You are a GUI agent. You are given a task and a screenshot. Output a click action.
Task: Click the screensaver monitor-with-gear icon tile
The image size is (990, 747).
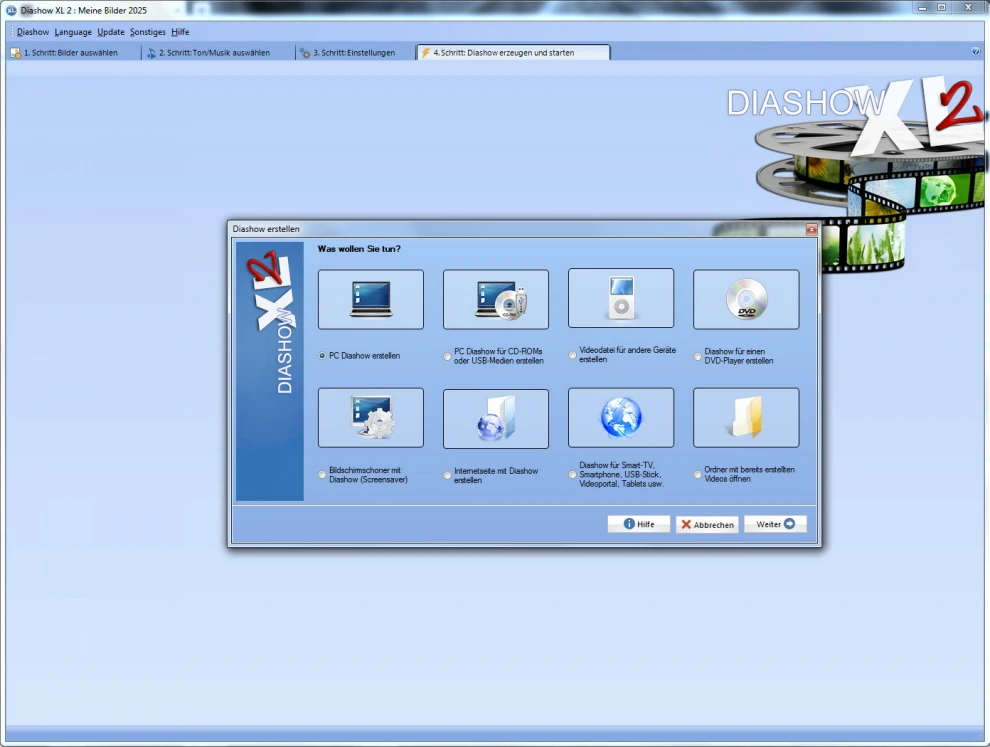click(x=371, y=417)
